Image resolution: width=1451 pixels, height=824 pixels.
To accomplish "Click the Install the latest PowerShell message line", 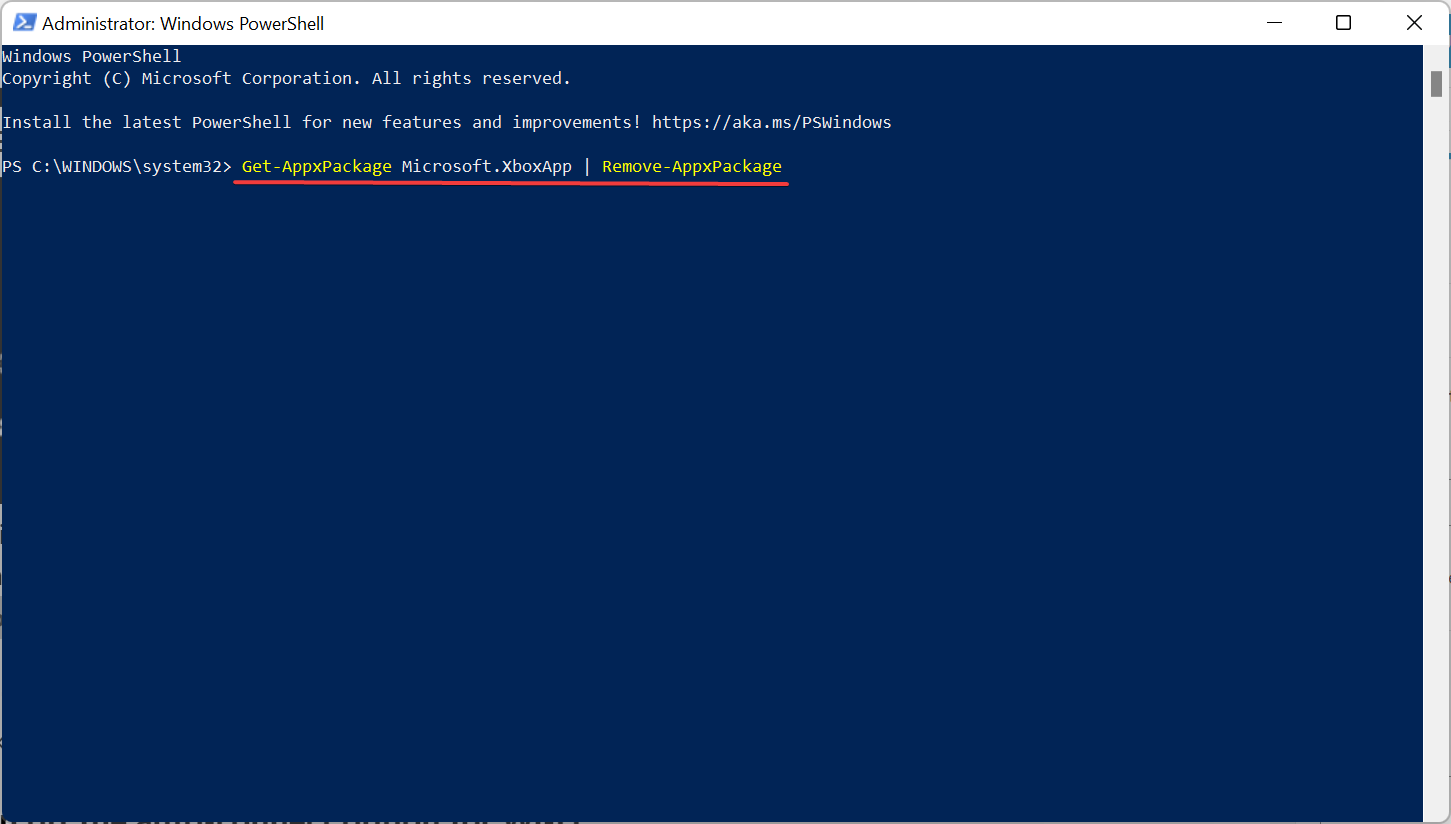I will pyautogui.click(x=320, y=121).
